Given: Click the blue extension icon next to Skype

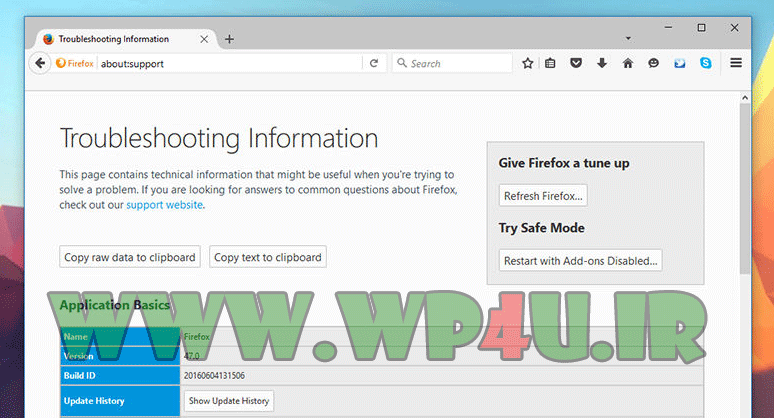Looking at the screenshot, I should click(680, 63).
